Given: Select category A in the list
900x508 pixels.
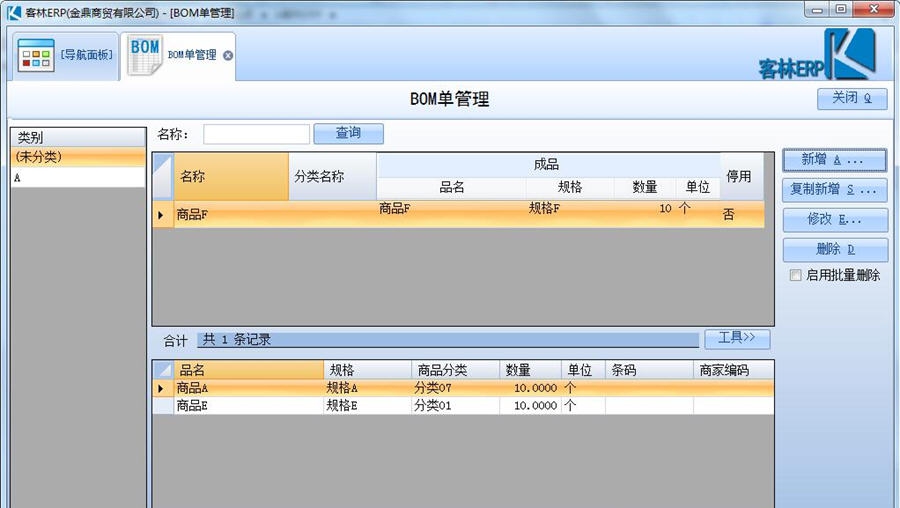Looking at the screenshot, I should pyautogui.click(x=78, y=177).
